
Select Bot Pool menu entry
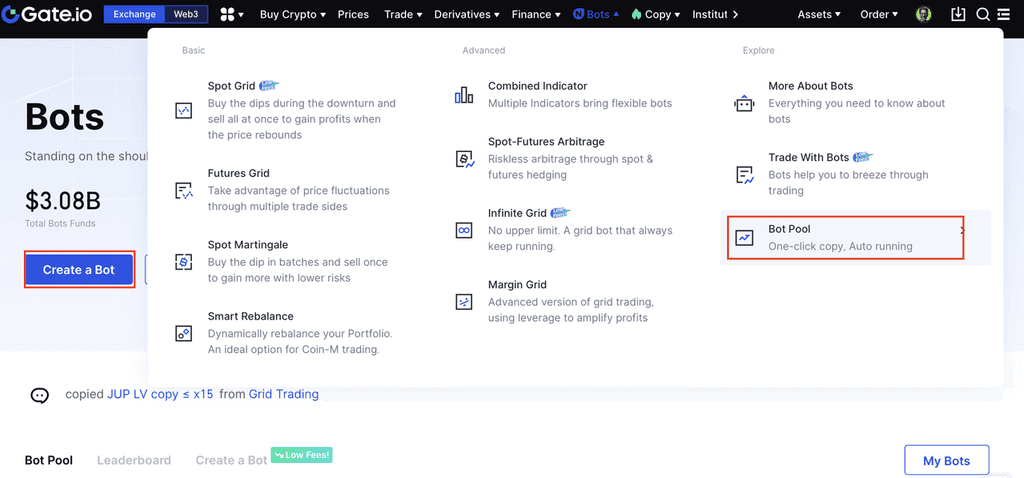(845, 237)
